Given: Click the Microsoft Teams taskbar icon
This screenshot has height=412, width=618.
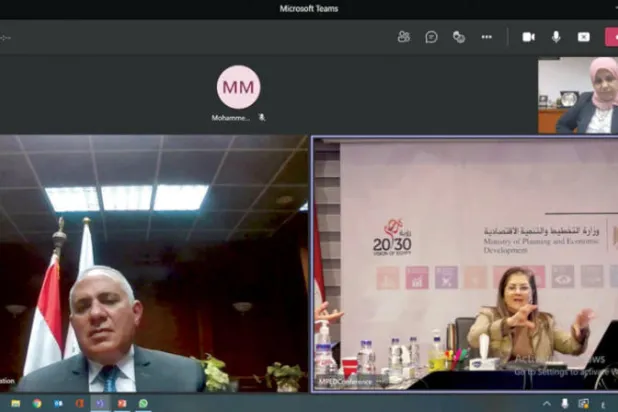Looking at the screenshot, I should coord(100,403).
